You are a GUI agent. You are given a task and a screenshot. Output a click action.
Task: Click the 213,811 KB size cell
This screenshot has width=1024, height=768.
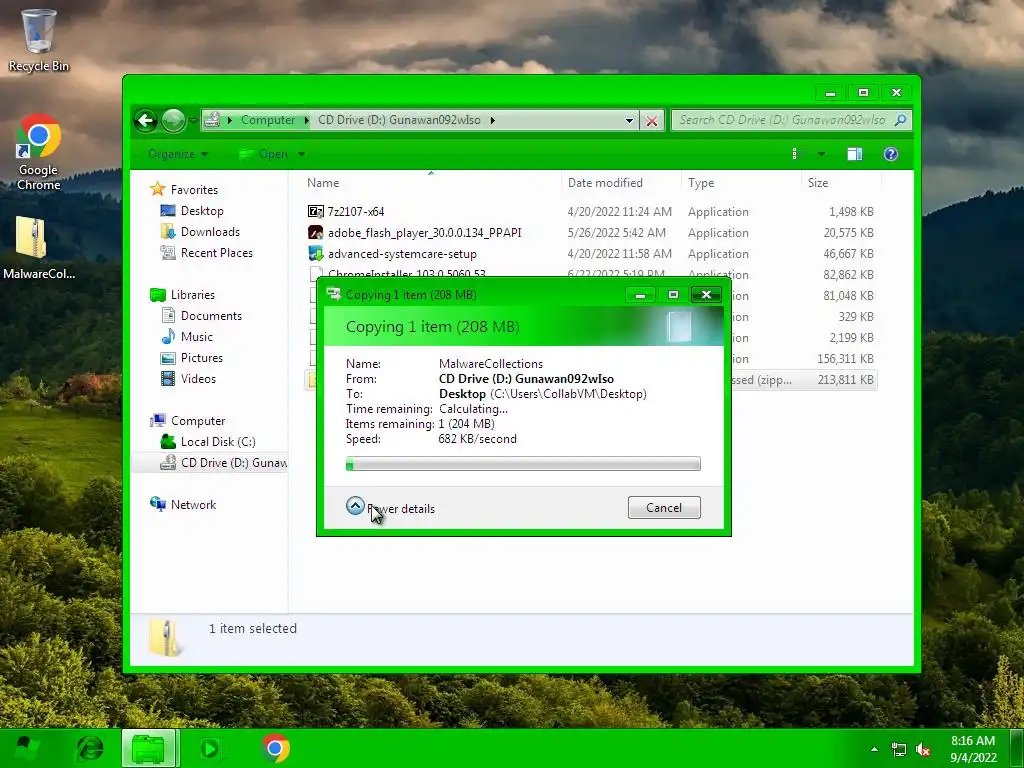point(845,379)
